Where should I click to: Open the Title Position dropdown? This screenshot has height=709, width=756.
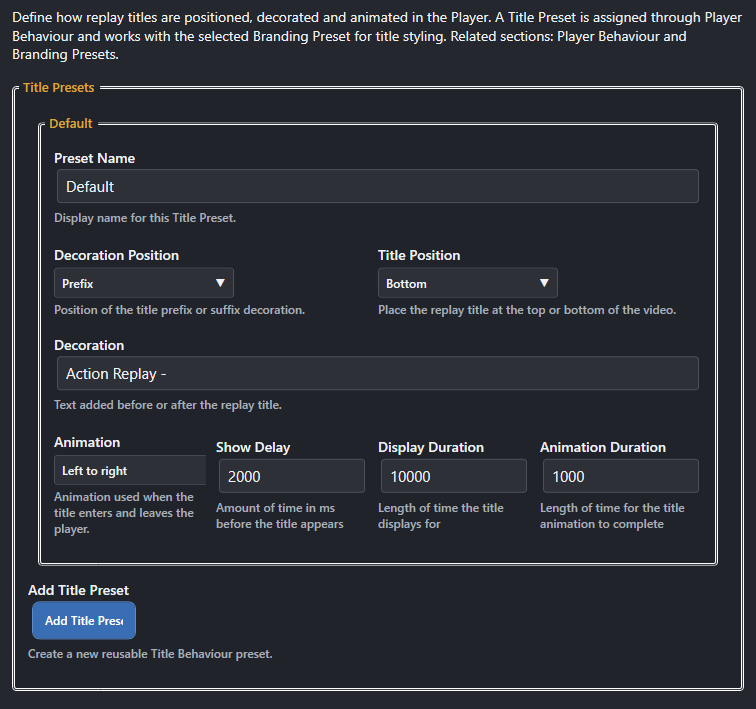click(x=468, y=283)
